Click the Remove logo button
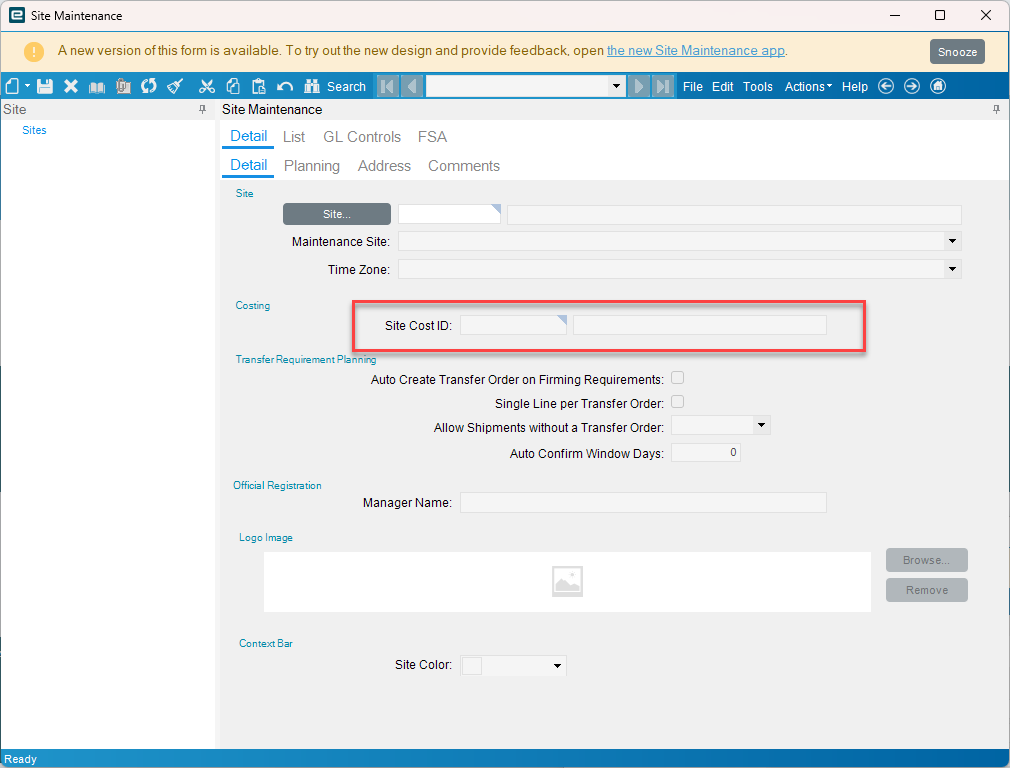The width and height of the screenshot is (1010, 768). [x=926, y=590]
